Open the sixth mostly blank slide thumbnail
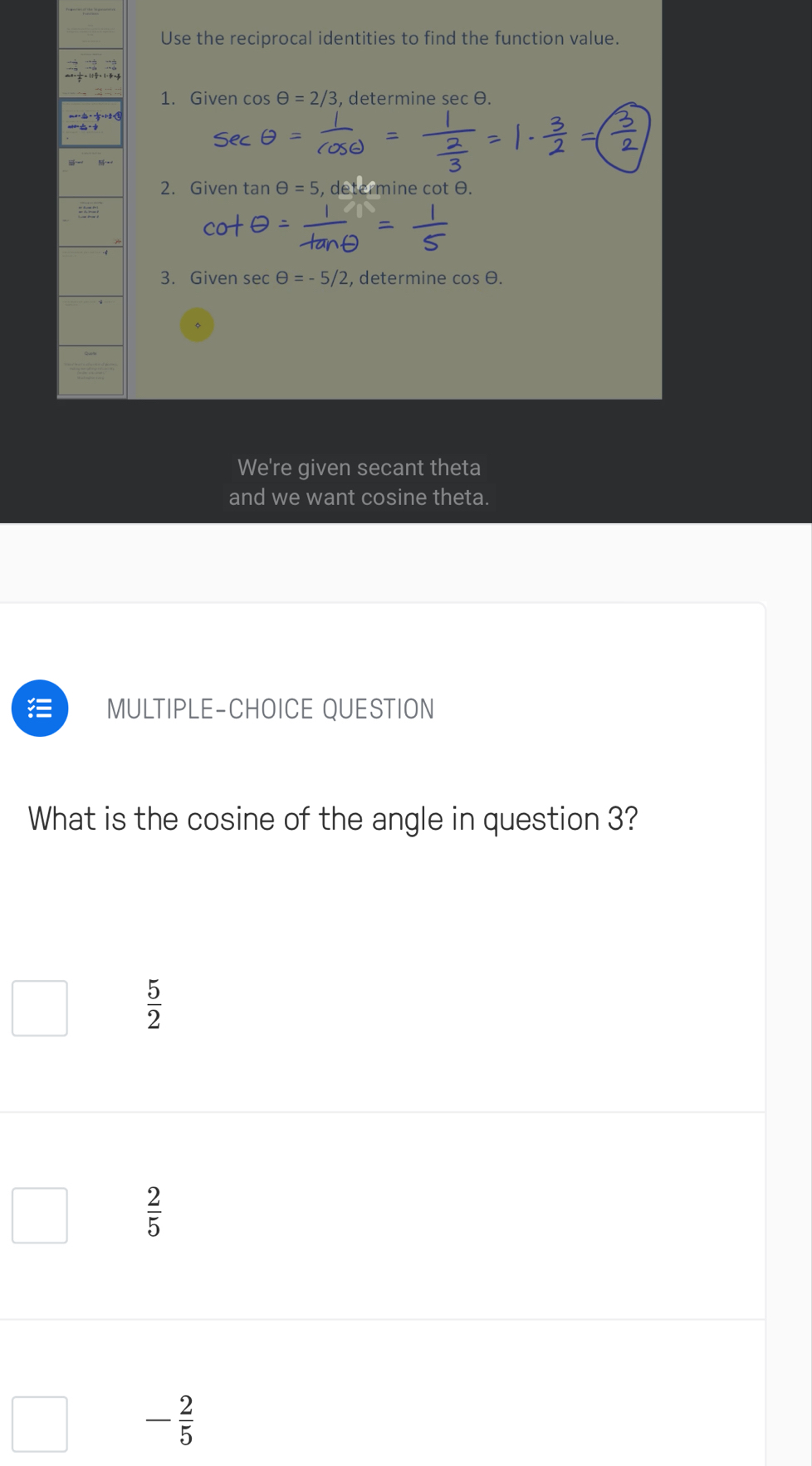The width and height of the screenshot is (812, 1466). click(x=90, y=271)
